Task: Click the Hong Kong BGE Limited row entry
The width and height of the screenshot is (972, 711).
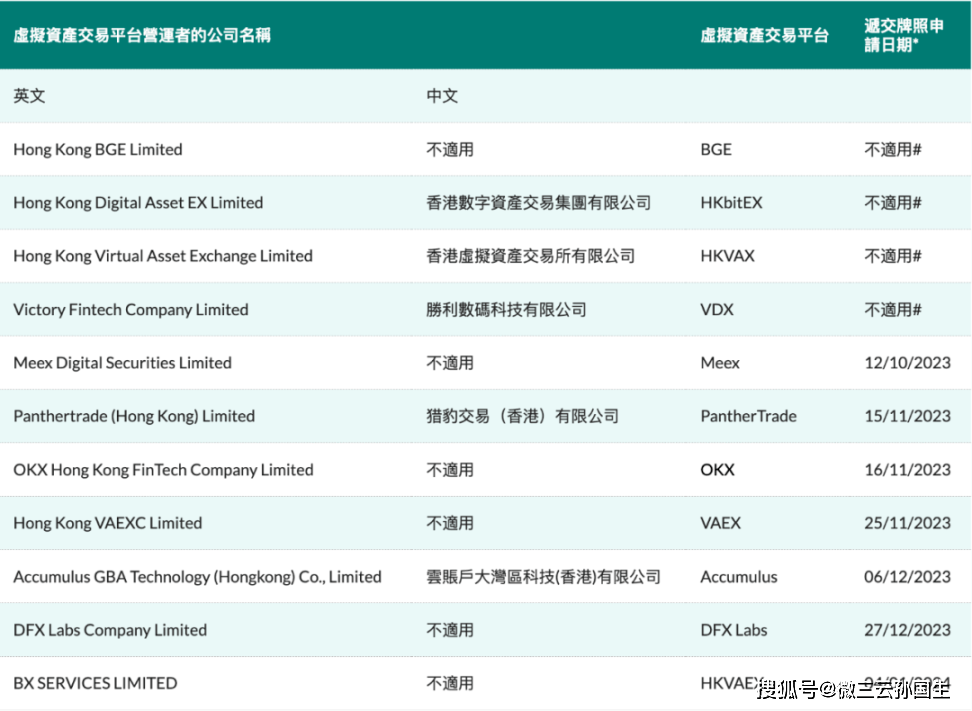Action: coord(97,149)
